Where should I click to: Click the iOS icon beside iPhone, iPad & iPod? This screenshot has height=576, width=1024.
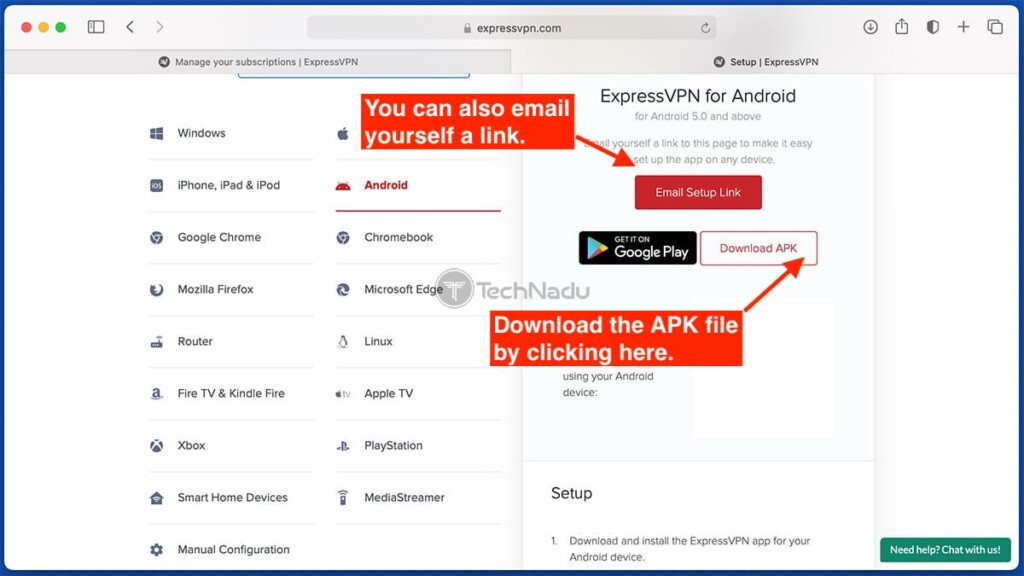[157, 185]
